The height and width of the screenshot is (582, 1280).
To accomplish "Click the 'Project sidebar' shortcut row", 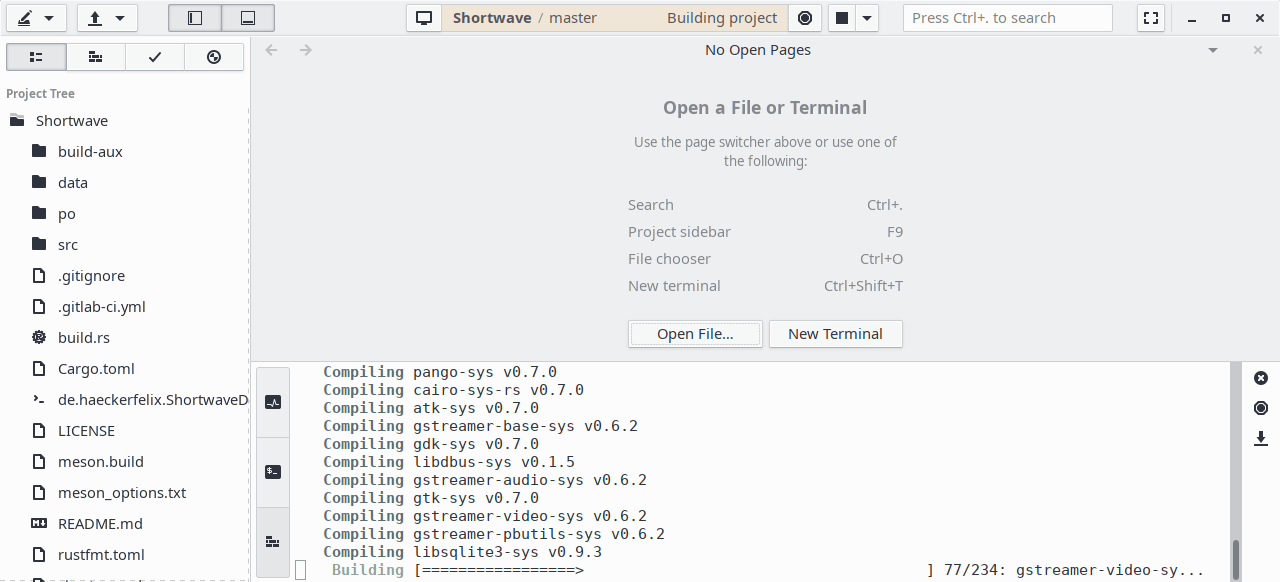I will [765, 232].
